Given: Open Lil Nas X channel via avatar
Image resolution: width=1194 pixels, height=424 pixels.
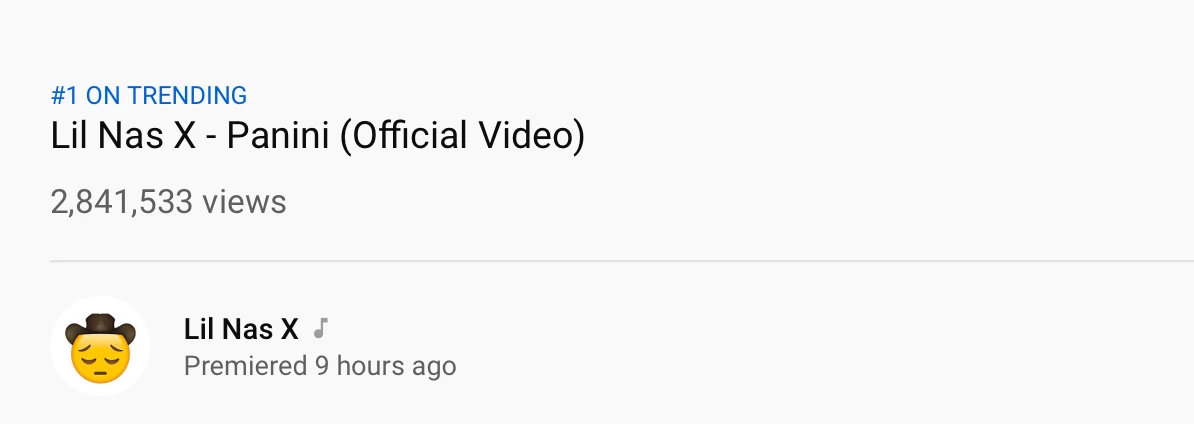Looking at the screenshot, I should coord(100,347).
